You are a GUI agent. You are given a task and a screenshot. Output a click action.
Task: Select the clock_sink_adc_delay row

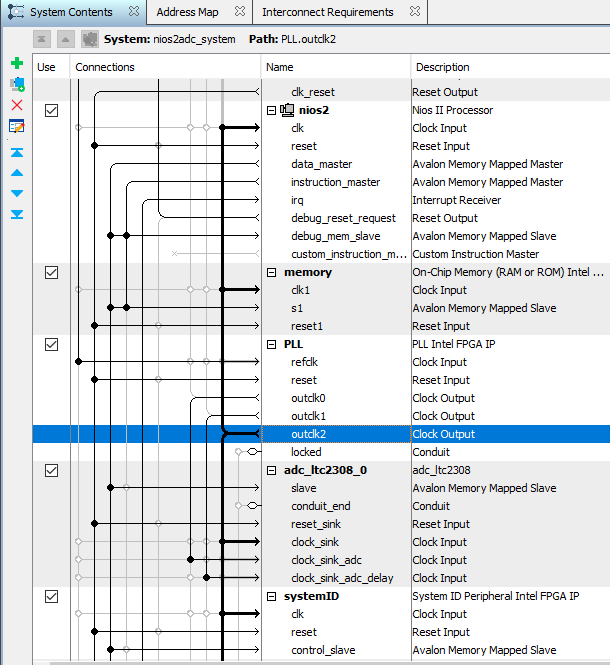point(321,578)
